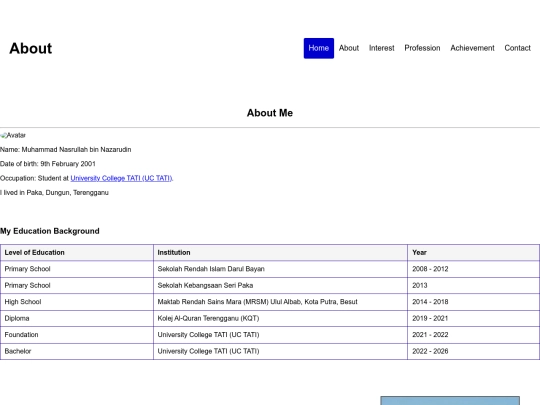Viewport: 540px width, 405px height.
Task: Open the Contact navigation link
Action: point(517,48)
